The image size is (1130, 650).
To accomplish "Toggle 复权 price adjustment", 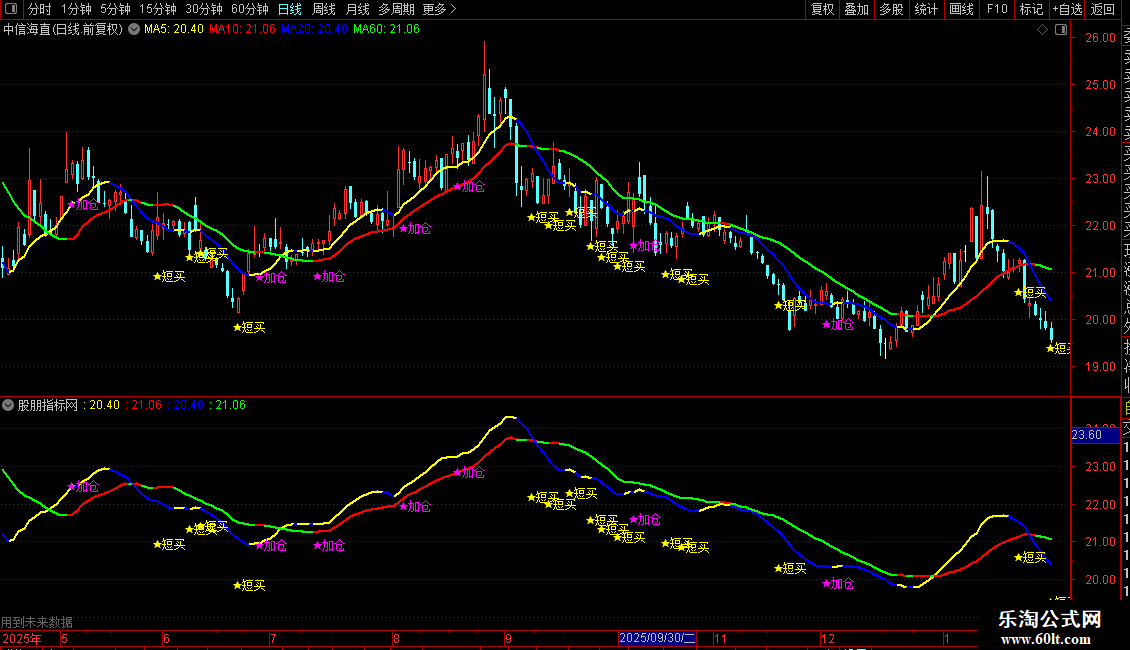I will click(x=822, y=9).
